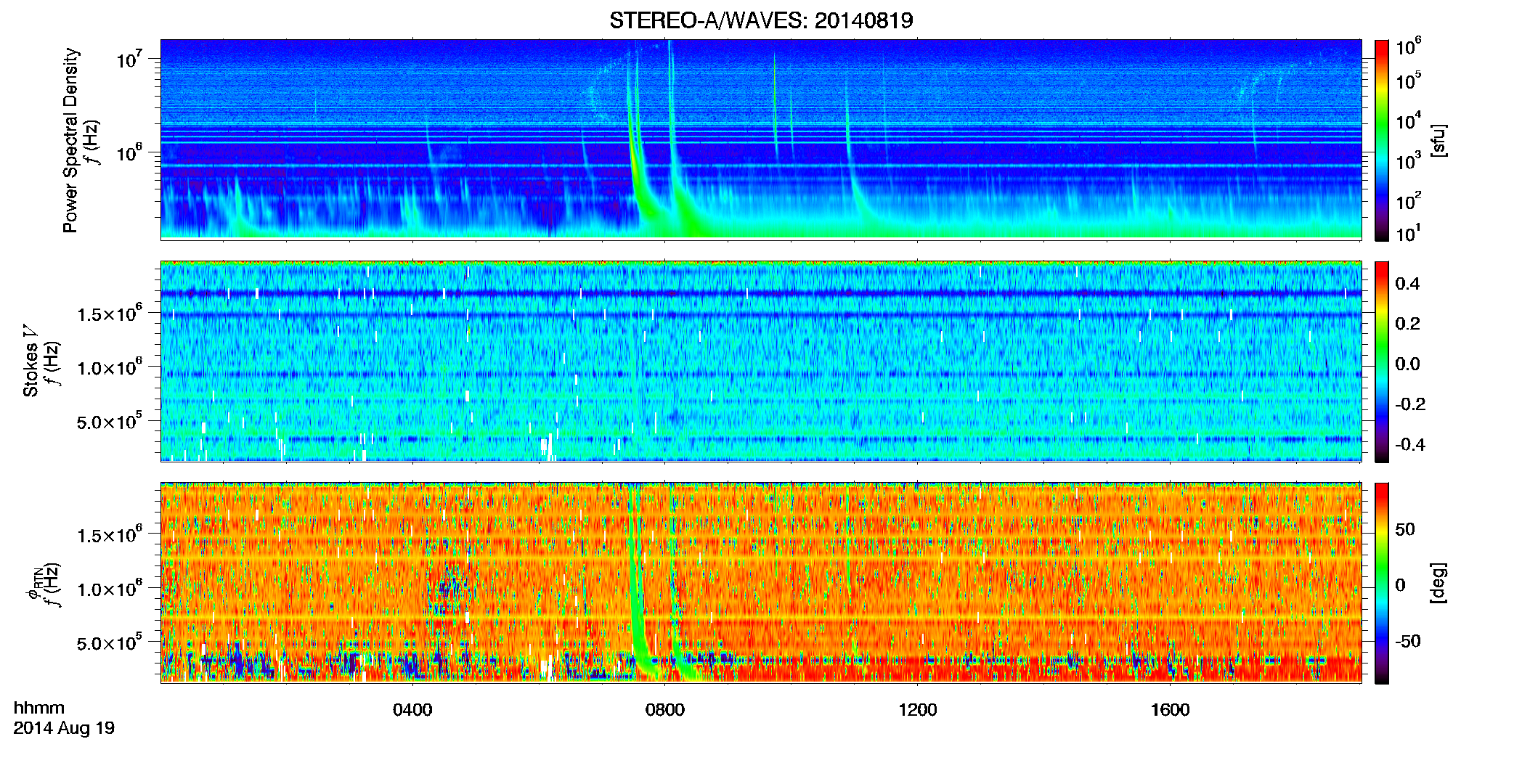Viewport: 1522px width, 784px height.
Task: Click the 10^4 tick label on the sfu colorbar
Action: (1409, 120)
